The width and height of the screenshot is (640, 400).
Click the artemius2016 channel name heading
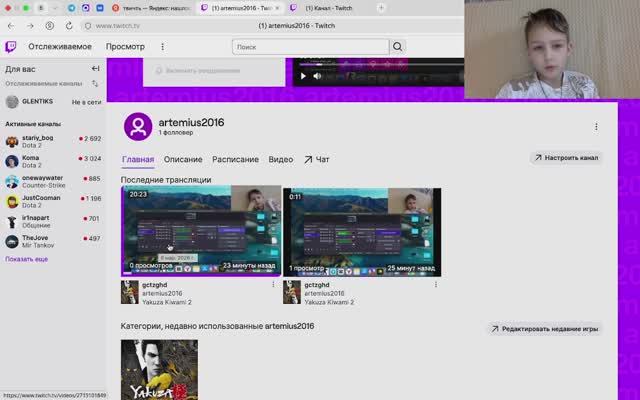coord(191,122)
